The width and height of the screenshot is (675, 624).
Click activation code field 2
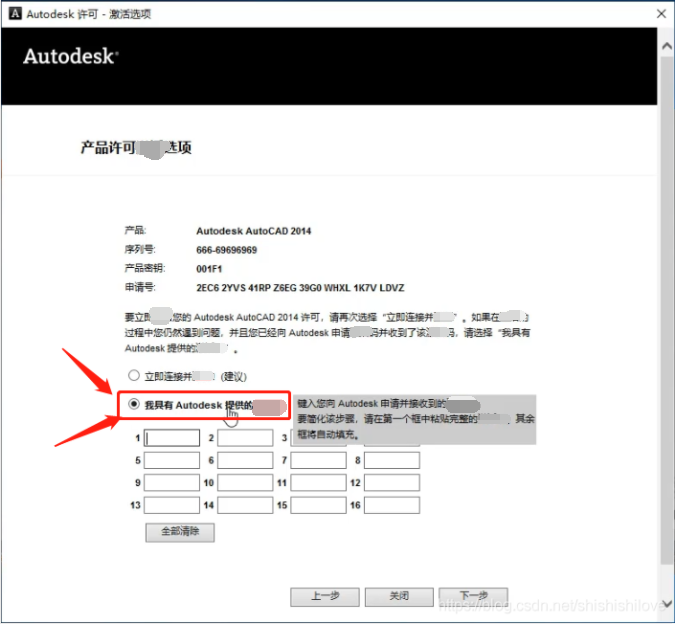(245, 438)
